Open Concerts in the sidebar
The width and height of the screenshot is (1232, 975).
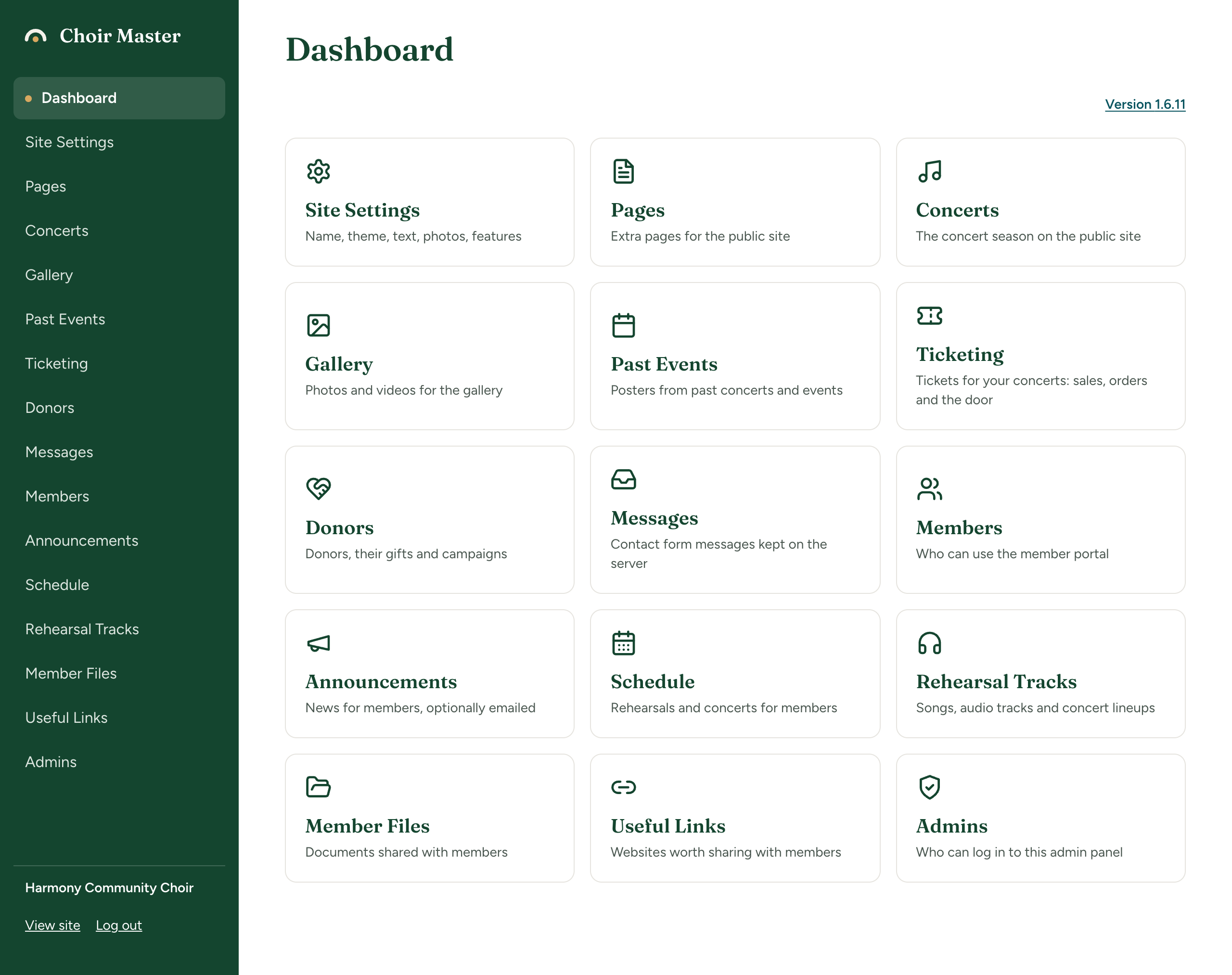[x=119, y=231]
